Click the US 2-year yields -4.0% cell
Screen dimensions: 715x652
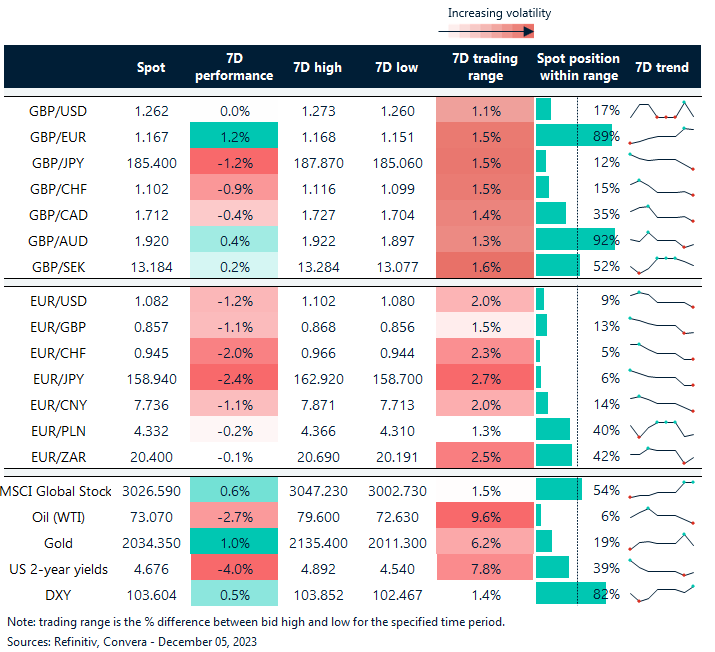pyautogui.click(x=232, y=567)
